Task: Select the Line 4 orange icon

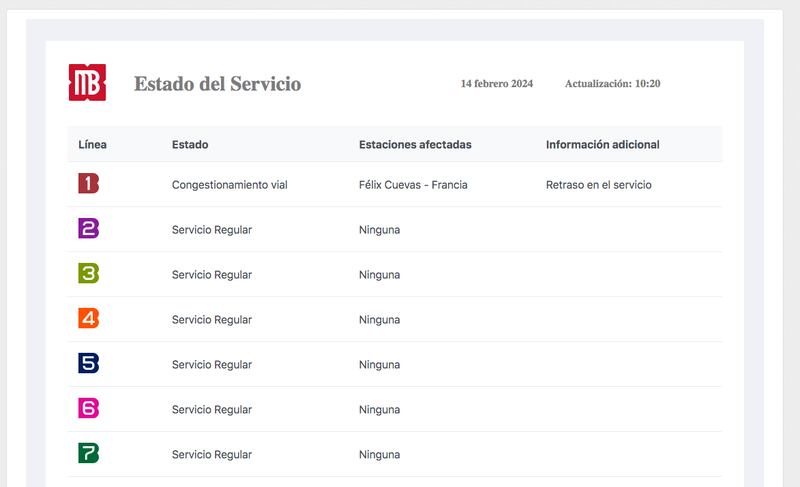Action: pos(89,319)
